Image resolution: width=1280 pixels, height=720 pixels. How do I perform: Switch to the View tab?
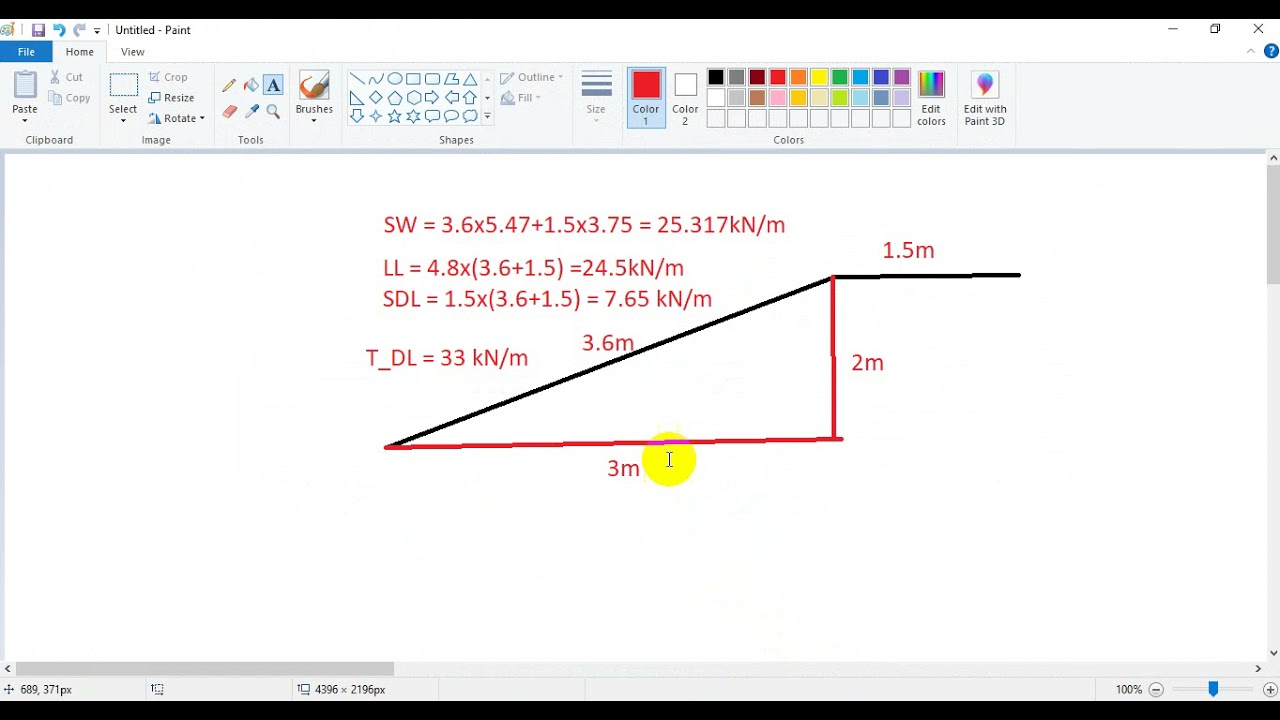tap(133, 52)
